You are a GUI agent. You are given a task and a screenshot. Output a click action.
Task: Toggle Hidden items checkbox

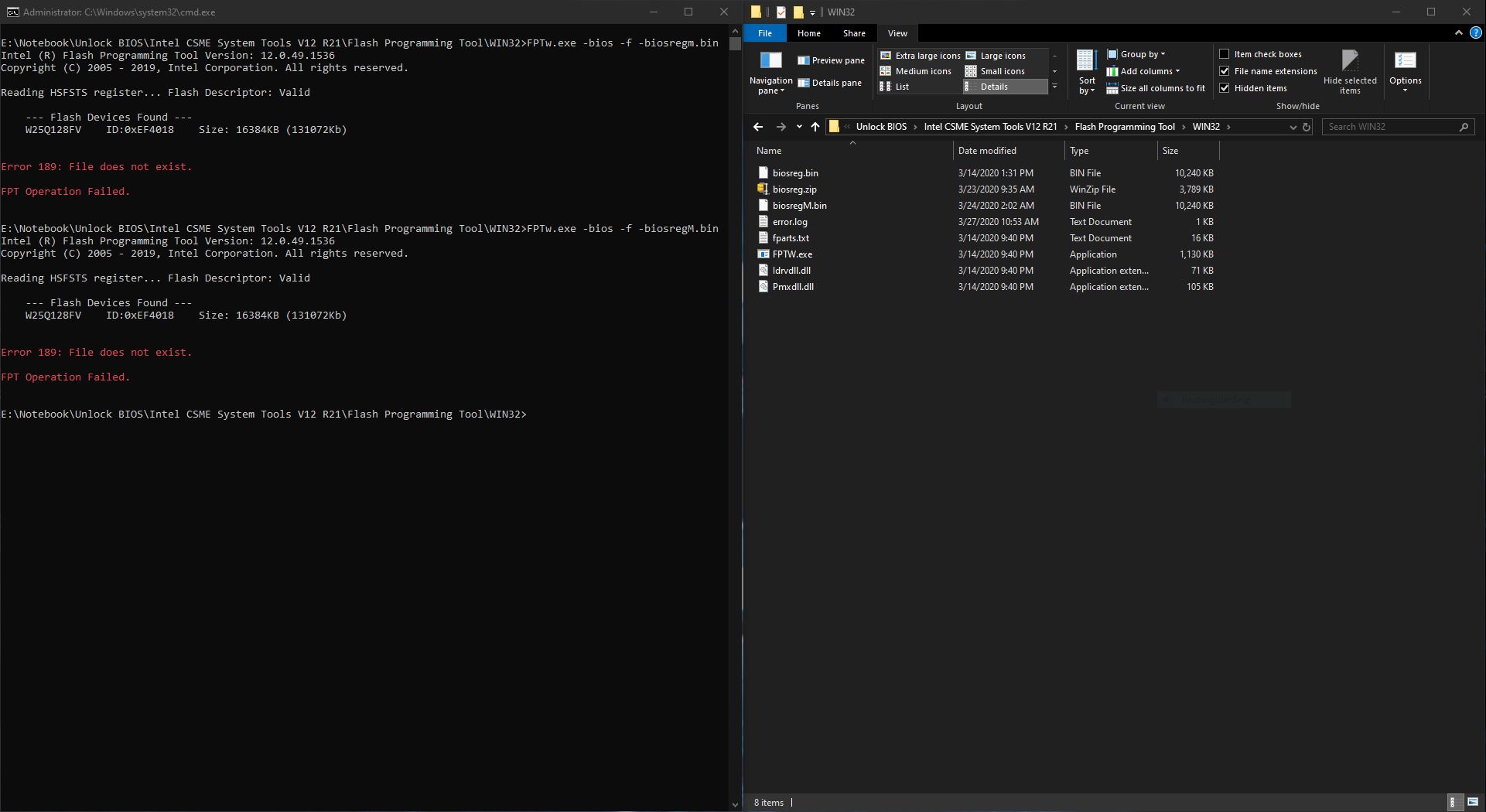pyautogui.click(x=1224, y=88)
